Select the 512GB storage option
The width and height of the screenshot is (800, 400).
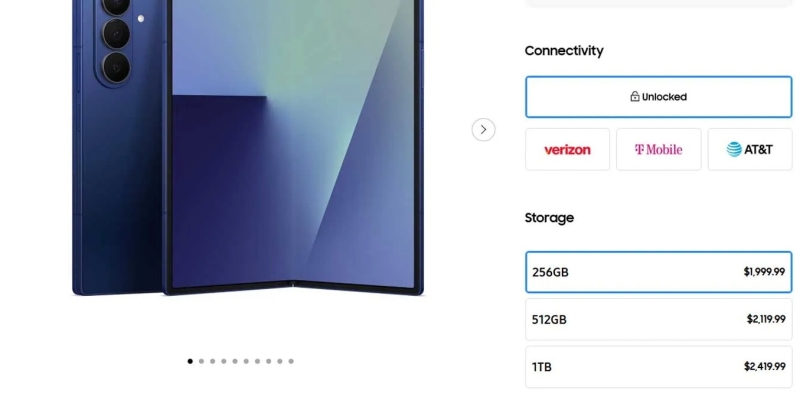pyautogui.click(x=659, y=319)
